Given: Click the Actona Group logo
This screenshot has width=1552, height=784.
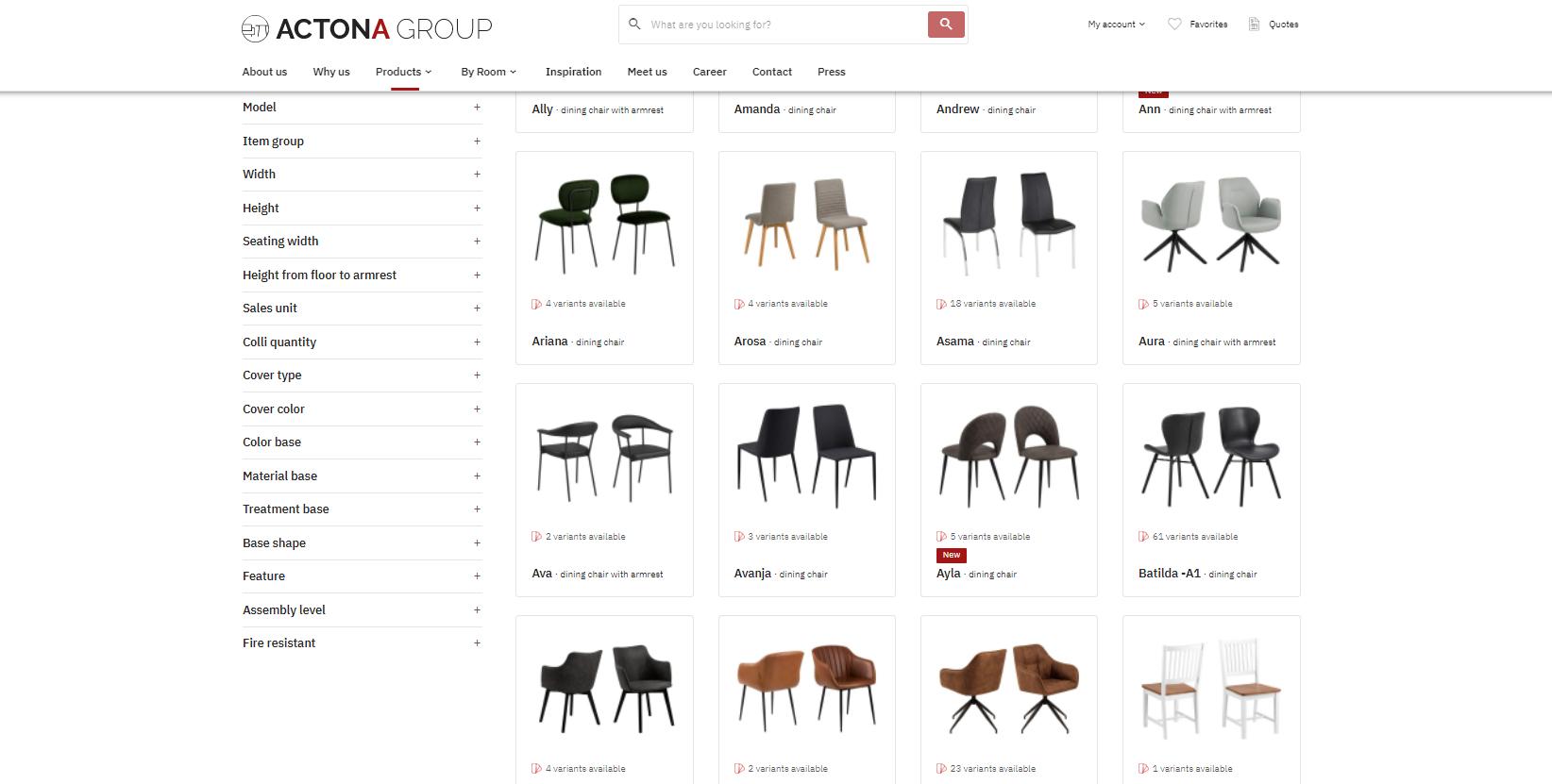Looking at the screenshot, I should pos(366,28).
